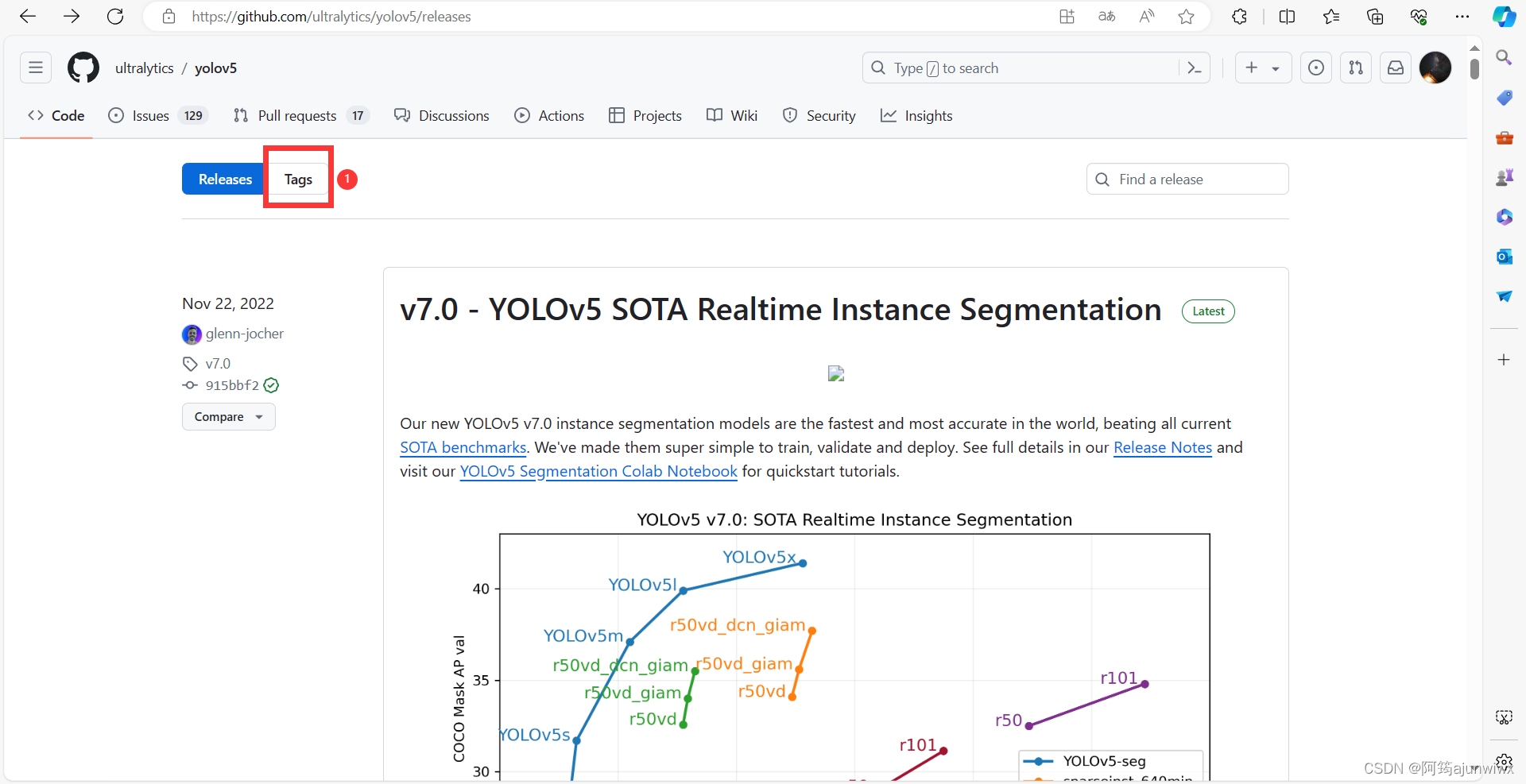Open glenn-jocher's profile link
Screen dimensions: 1526x784
point(245,334)
